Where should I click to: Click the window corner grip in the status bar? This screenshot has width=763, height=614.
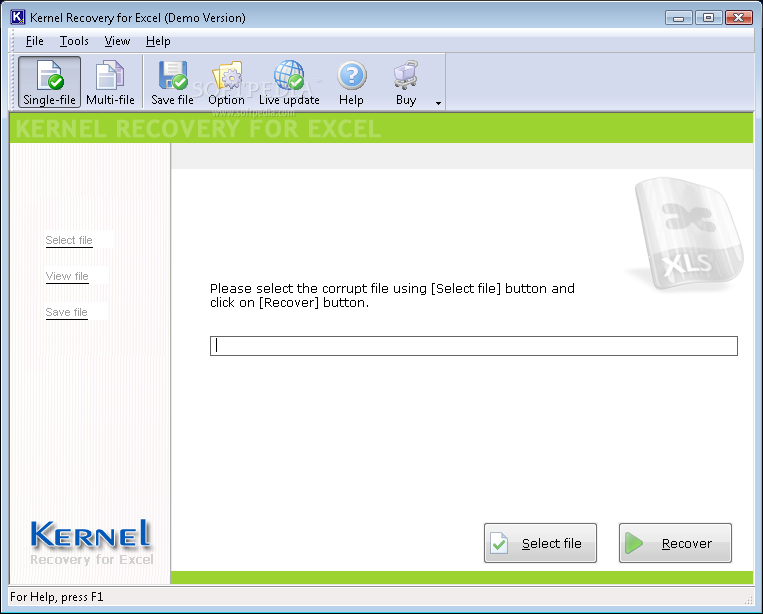pos(748,600)
